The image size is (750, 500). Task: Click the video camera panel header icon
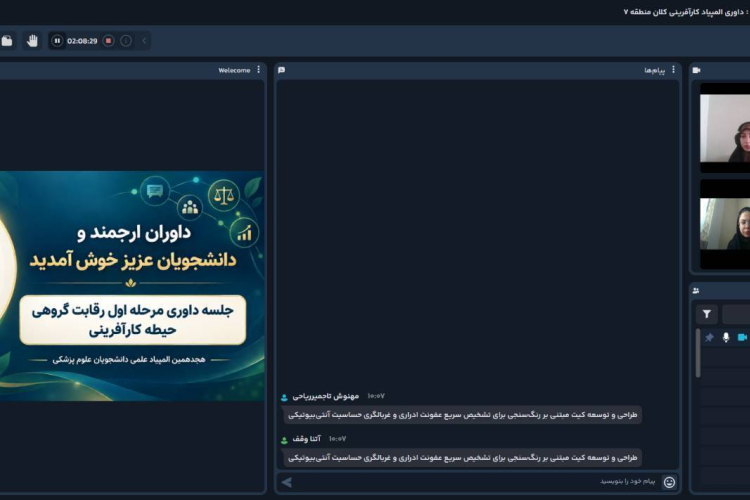(696, 70)
